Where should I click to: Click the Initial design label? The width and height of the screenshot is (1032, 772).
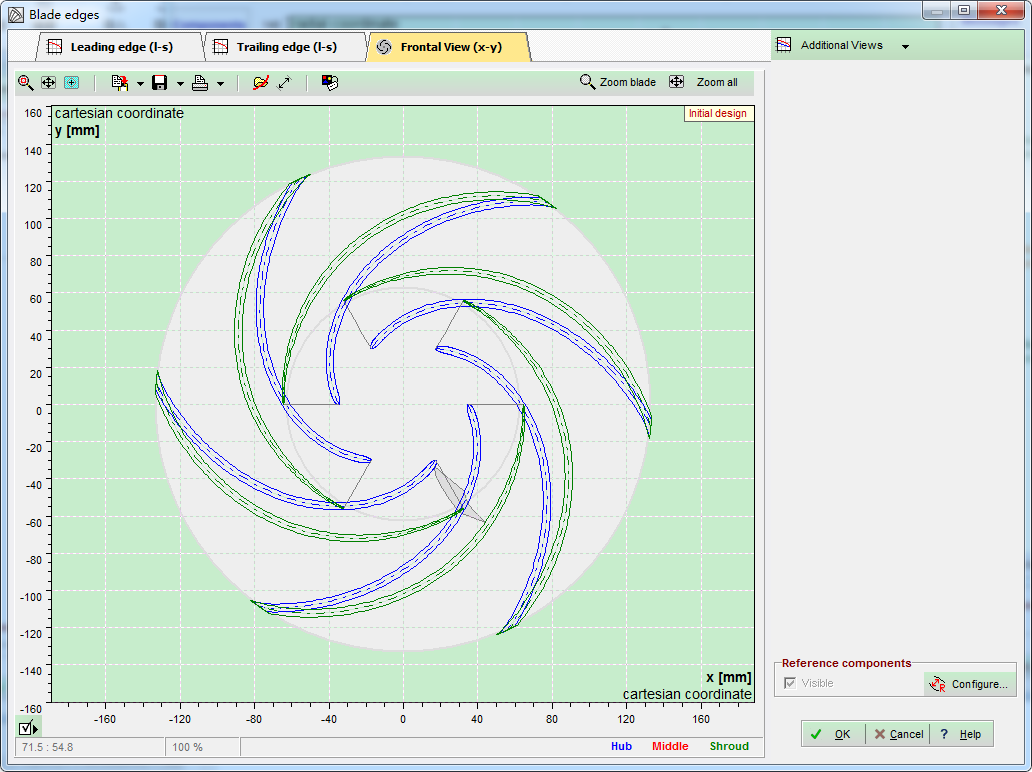(x=717, y=113)
